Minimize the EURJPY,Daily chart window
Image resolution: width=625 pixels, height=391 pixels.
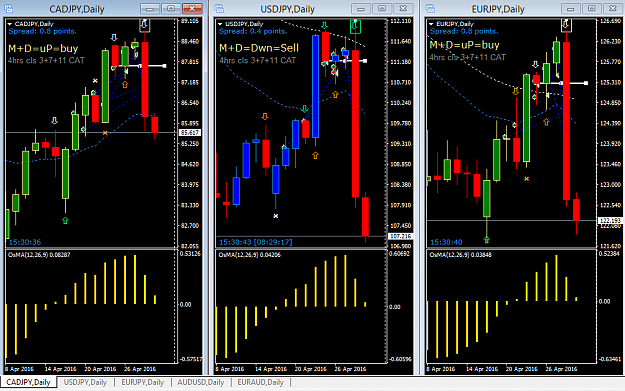coord(571,8)
